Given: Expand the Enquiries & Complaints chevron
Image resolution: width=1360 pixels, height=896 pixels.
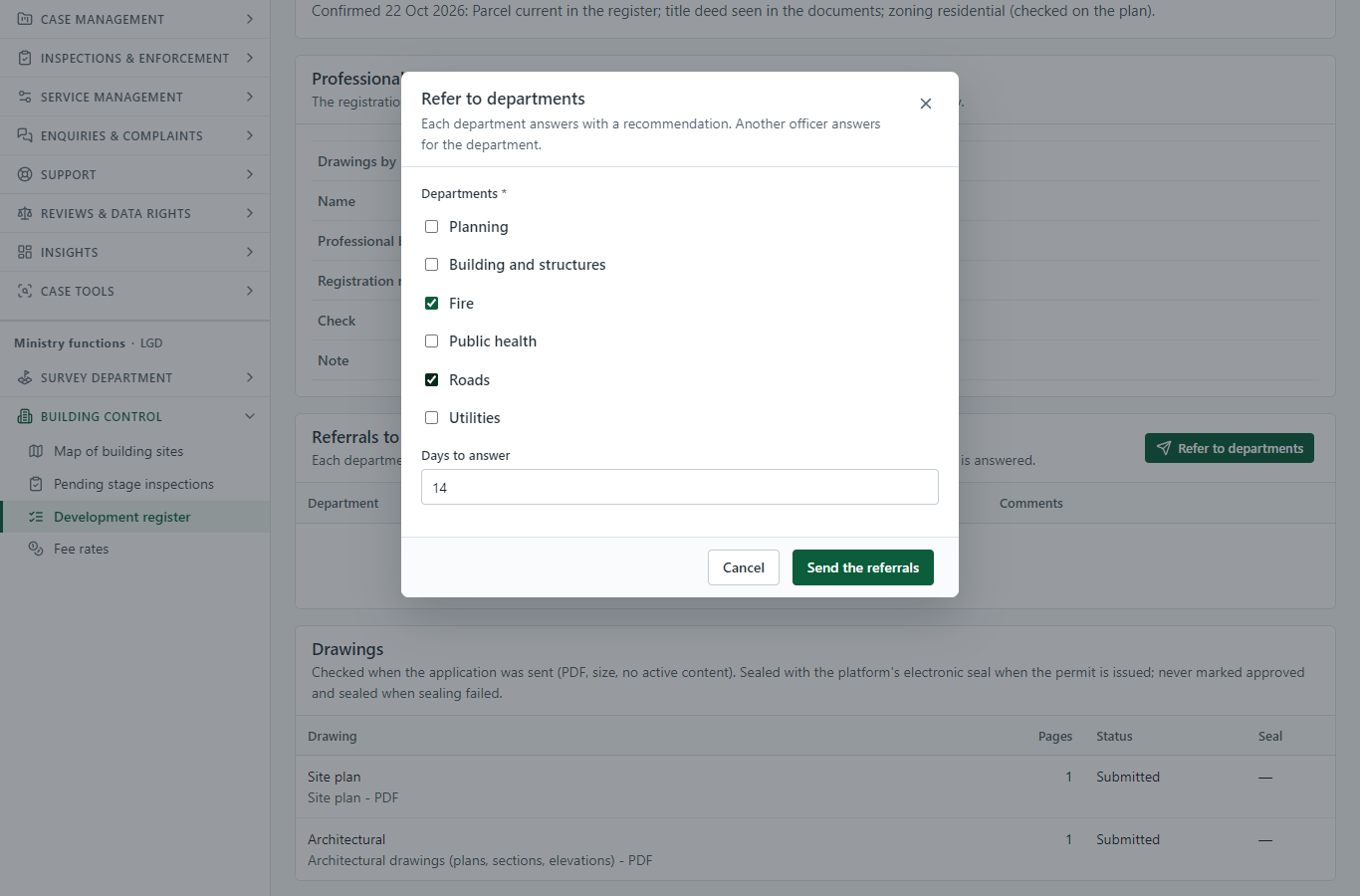Looking at the screenshot, I should (250, 135).
